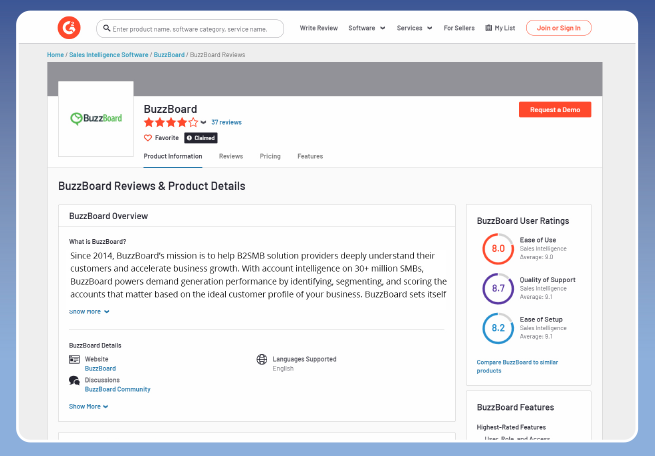Open the Services dropdown menu

(414, 28)
